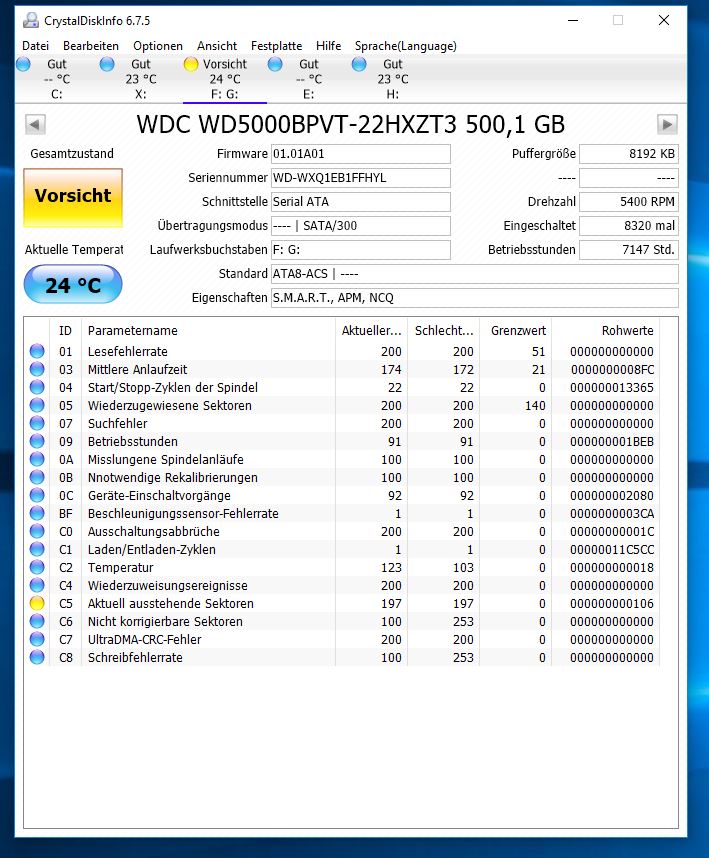Image resolution: width=709 pixels, height=858 pixels.
Task: Select the H: drive tab
Action: (x=392, y=79)
